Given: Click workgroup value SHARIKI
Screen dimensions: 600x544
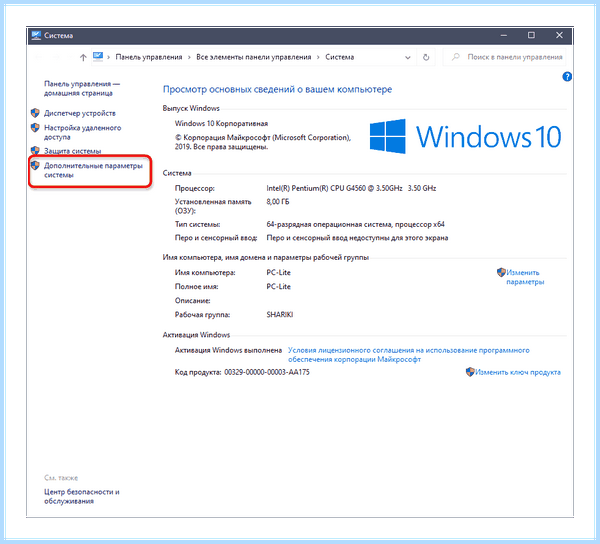Looking at the screenshot, I should (280, 315).
